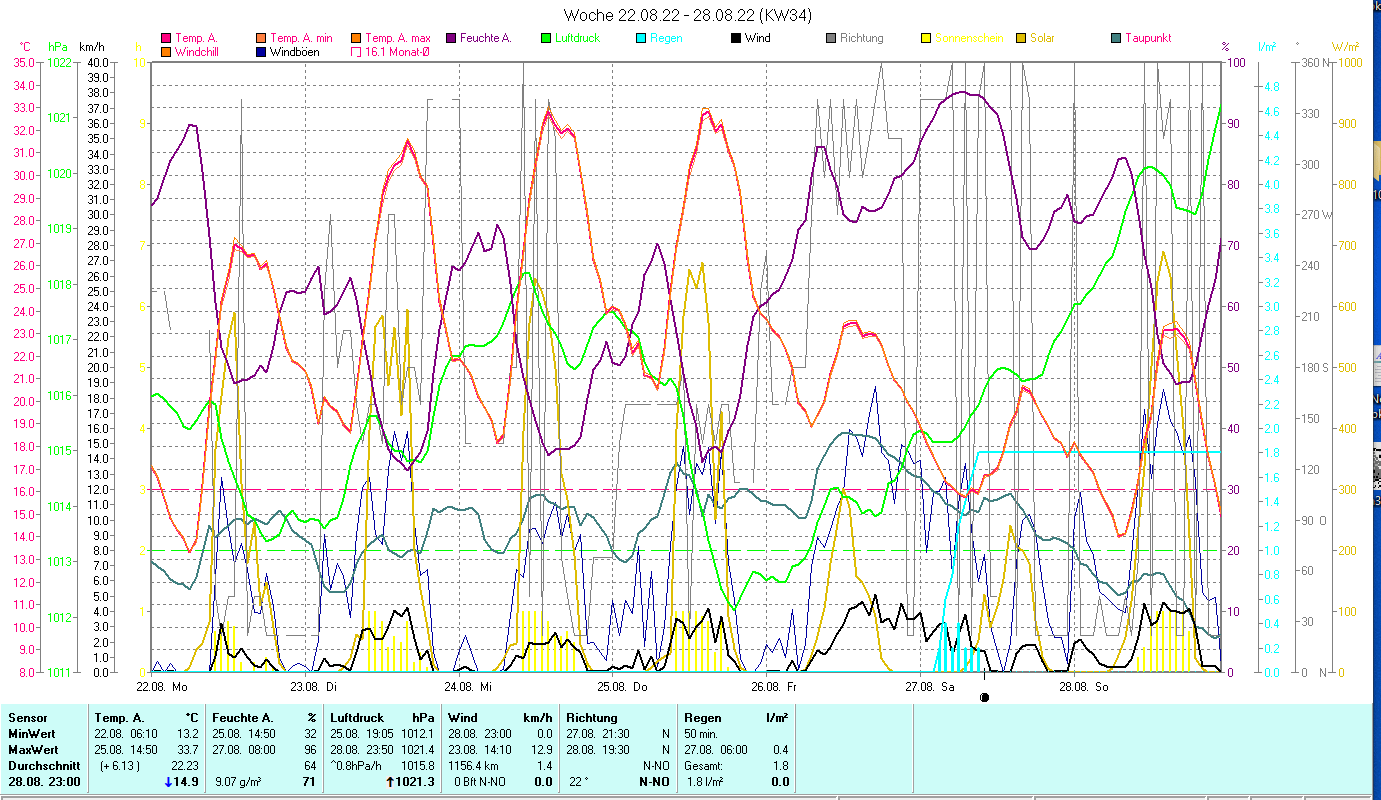The width and height of the screenshot is (1381, 800).
Task: Click the 27.08. Sa date label
Action: pyautogui.click(x=929, y=687)
